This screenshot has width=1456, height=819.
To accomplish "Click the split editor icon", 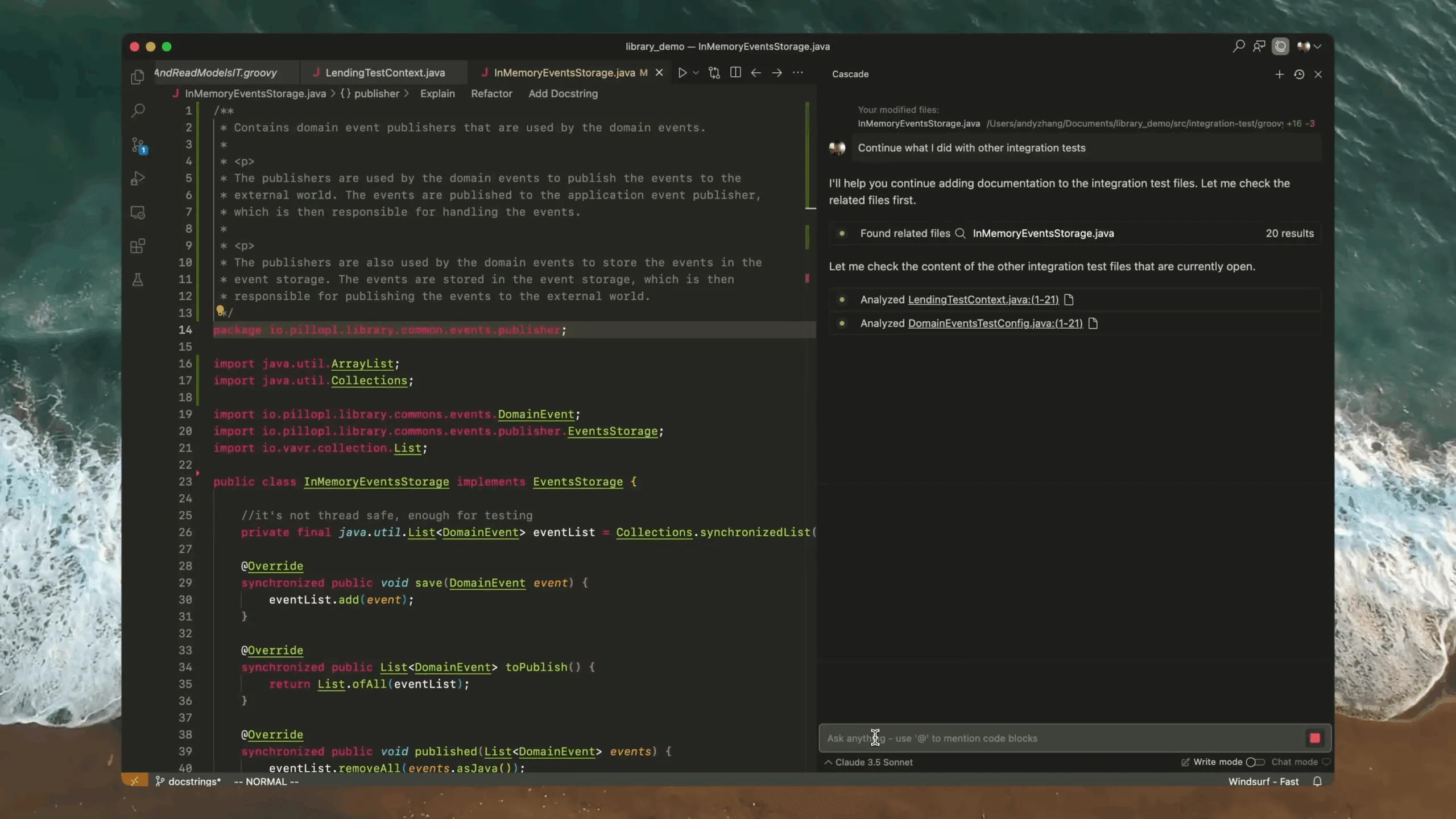I will (735, 73).
